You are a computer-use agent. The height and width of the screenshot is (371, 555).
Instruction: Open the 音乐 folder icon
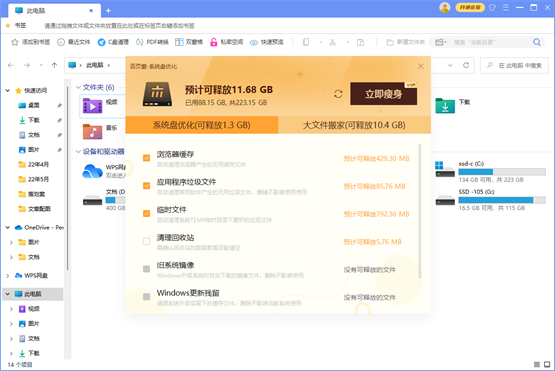[x=92, y=132]
